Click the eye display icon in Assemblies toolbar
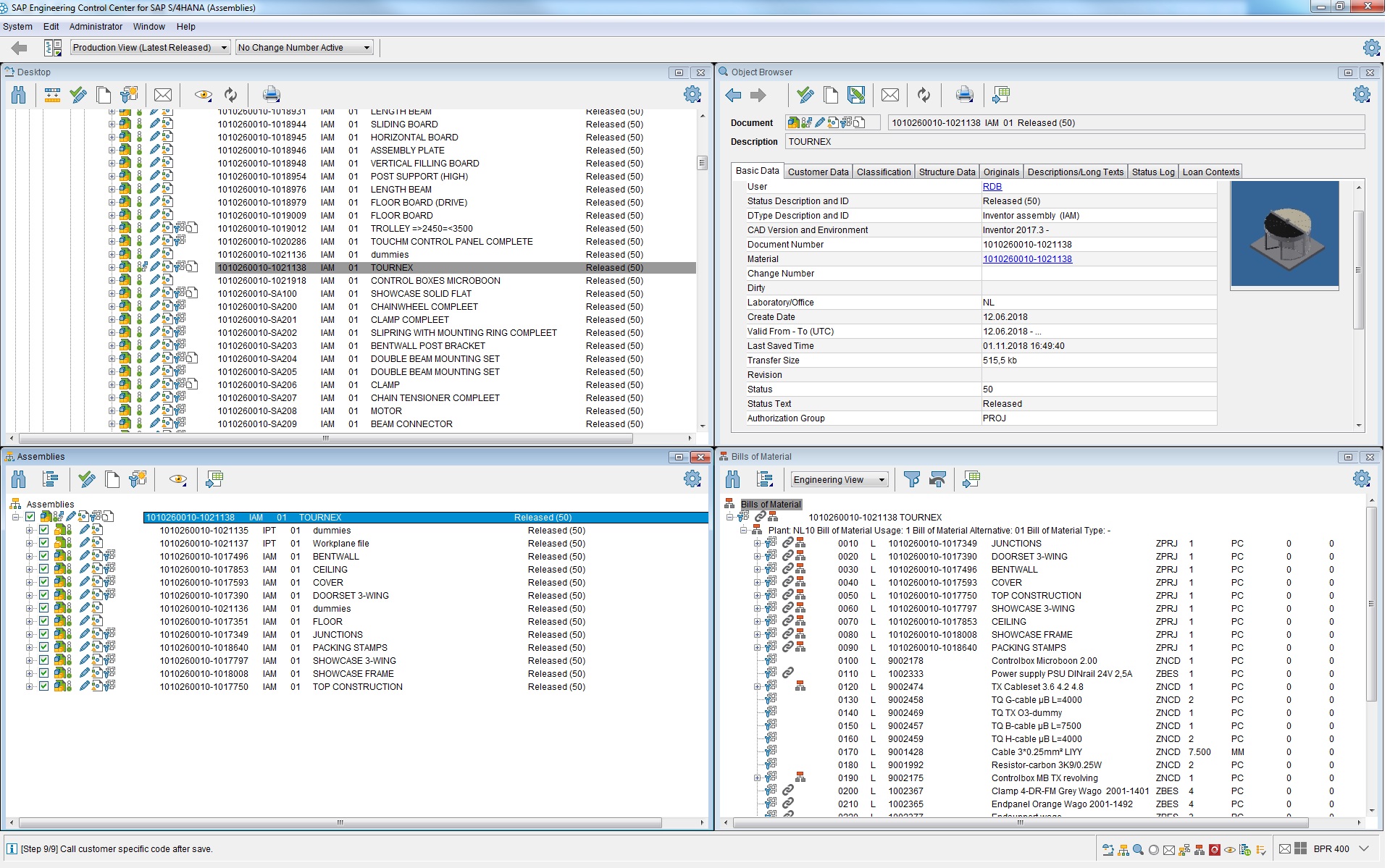This screenshot has width=1390, height=868. (x=177, y=479)
